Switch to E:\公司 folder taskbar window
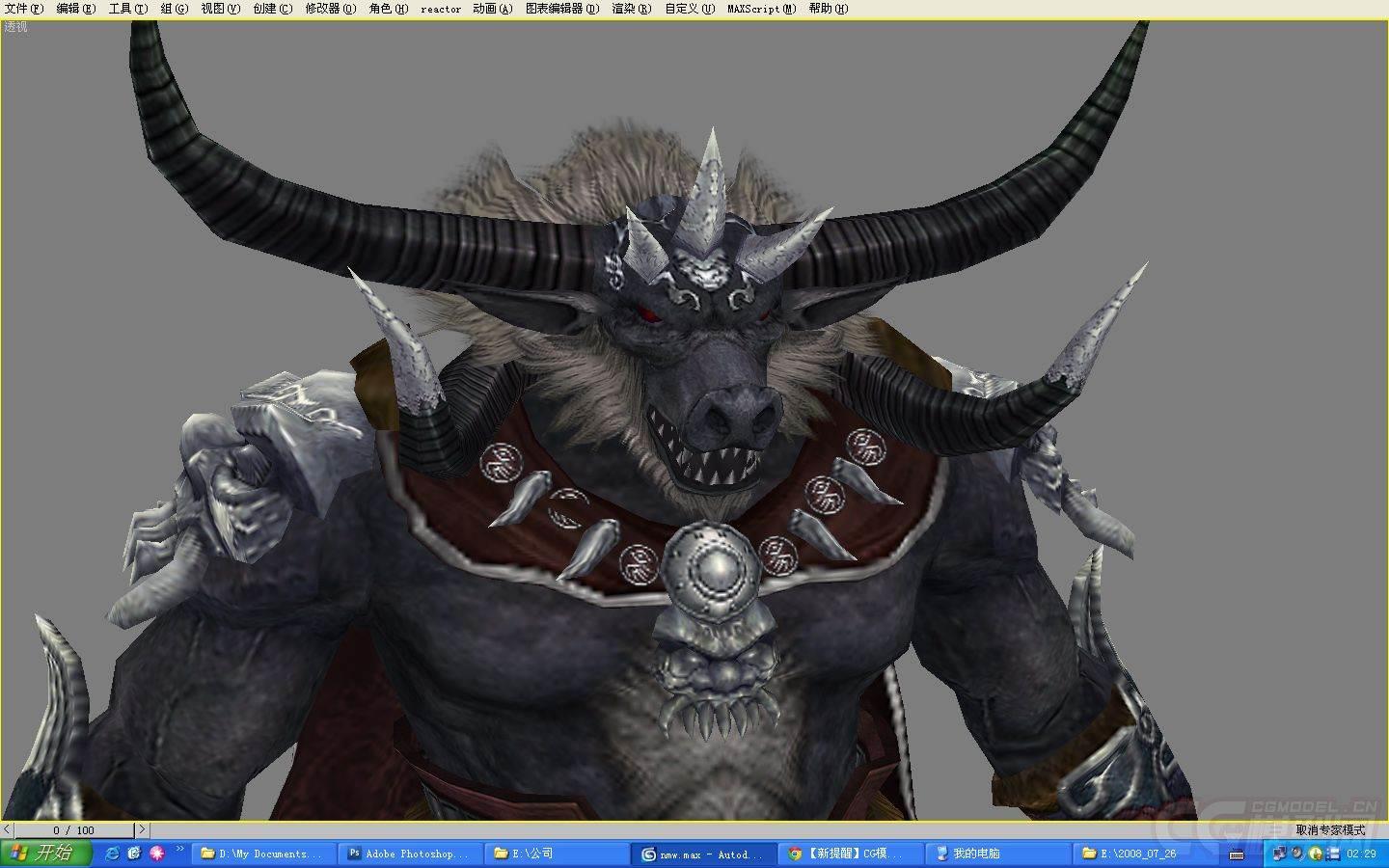 [557, 854]
